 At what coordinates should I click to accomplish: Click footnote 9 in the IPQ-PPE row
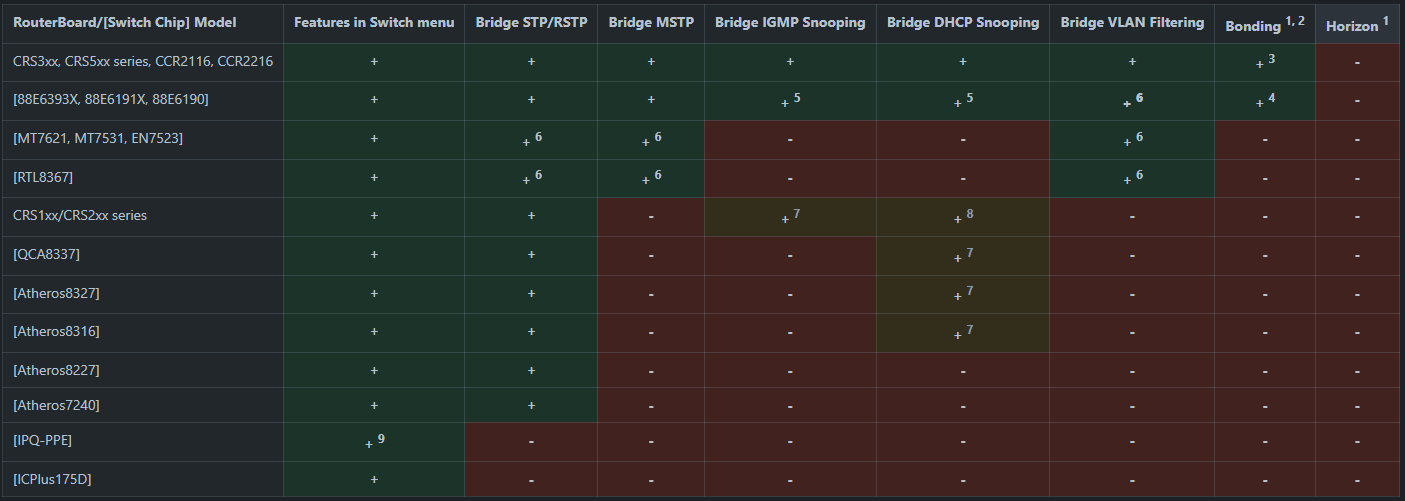point(381,437)
